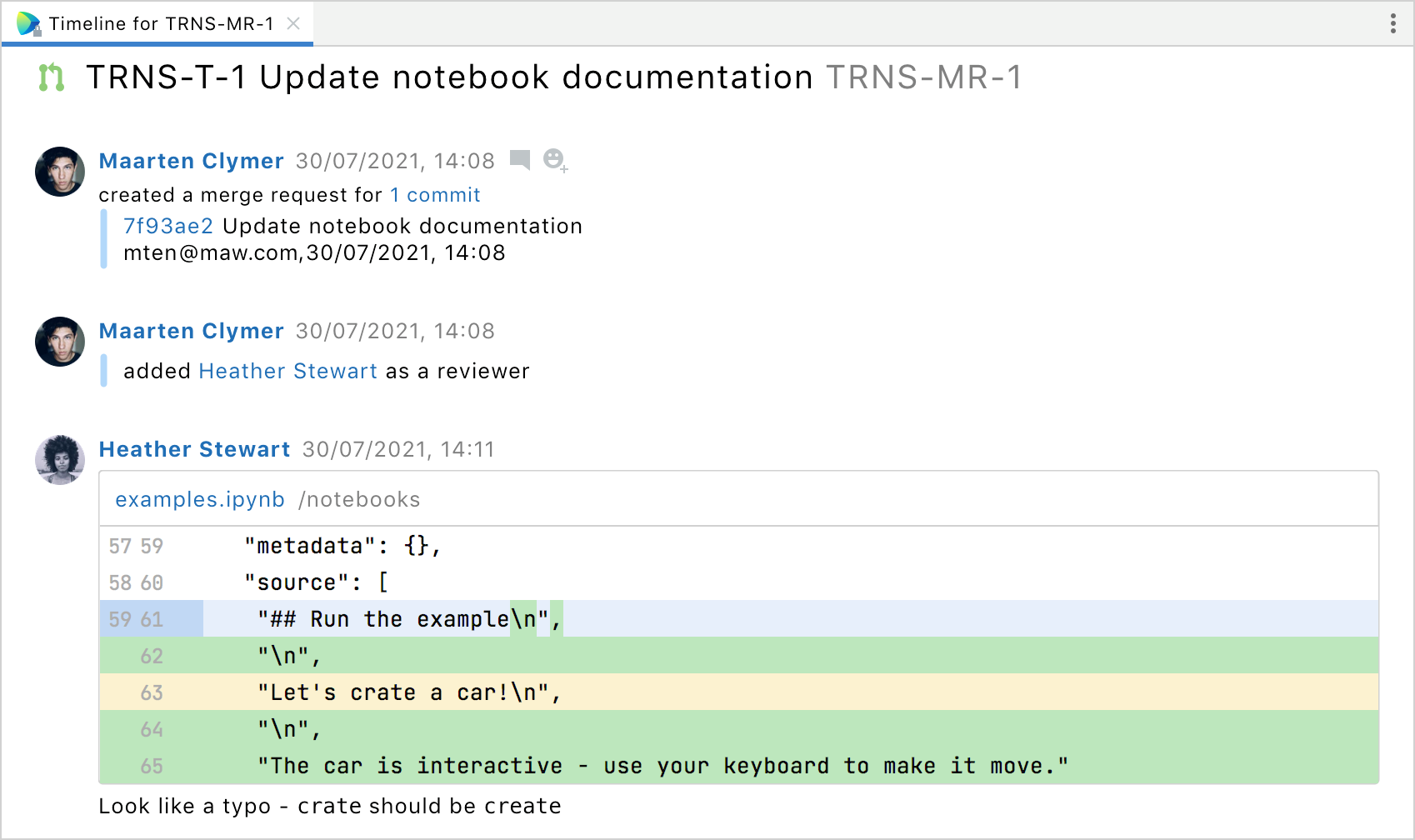Click Maarten Clymer's avatar on first event
Screen dimensions: 1415x840
(60, 172)
